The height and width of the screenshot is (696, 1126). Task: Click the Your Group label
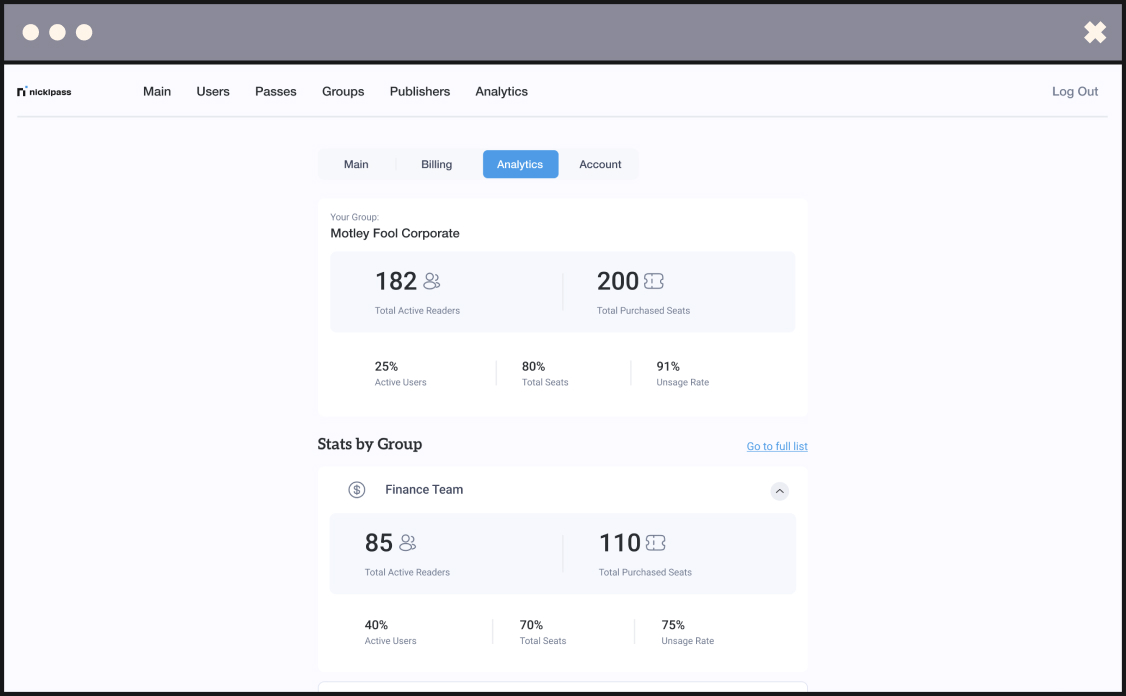coord(355,217)
